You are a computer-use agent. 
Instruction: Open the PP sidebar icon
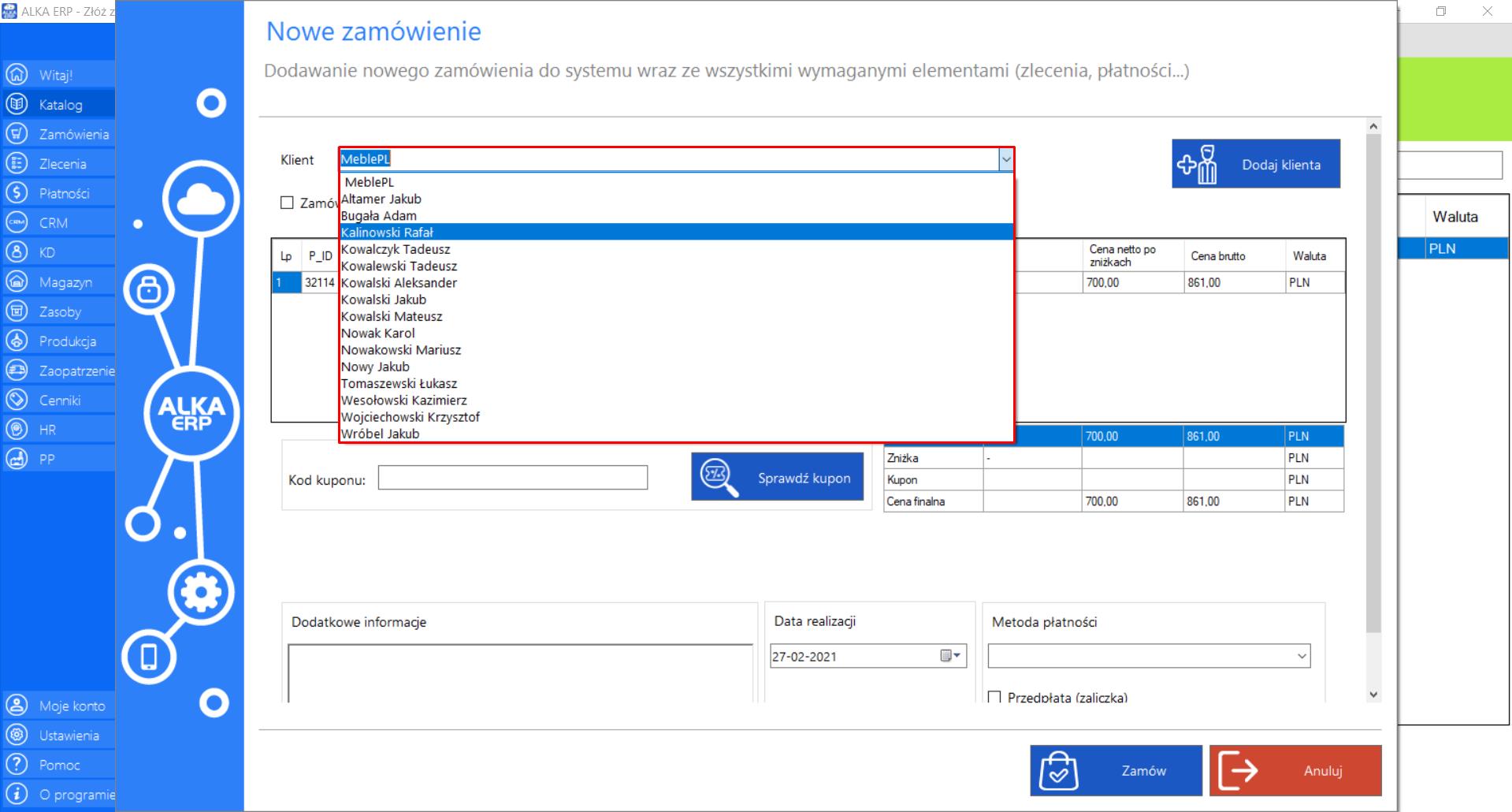pyautogui.click(x=17, y=459)
